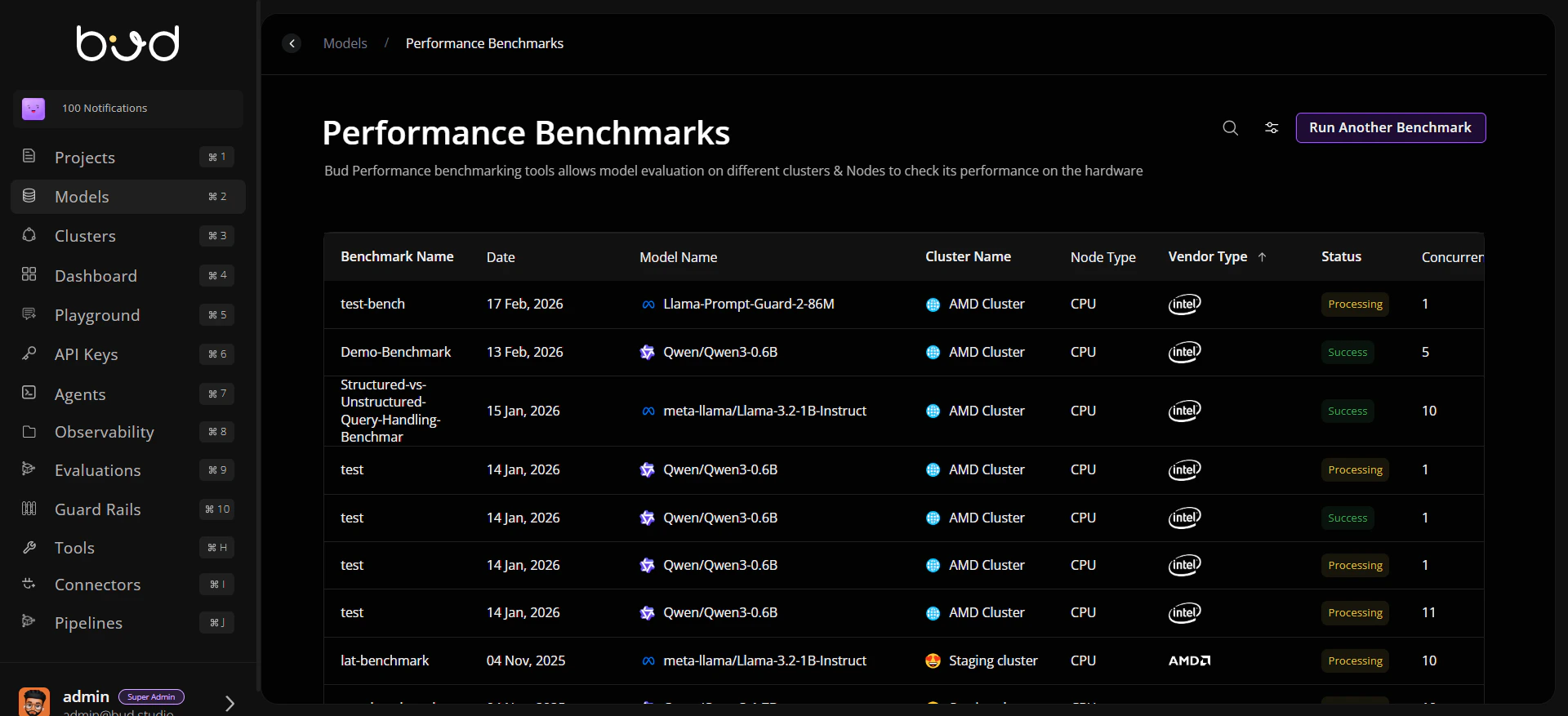Click the AMD Cluster globe icon in test-bench row
The width and height of the screenshot is (1568, 716).
(x=933, y=305)
